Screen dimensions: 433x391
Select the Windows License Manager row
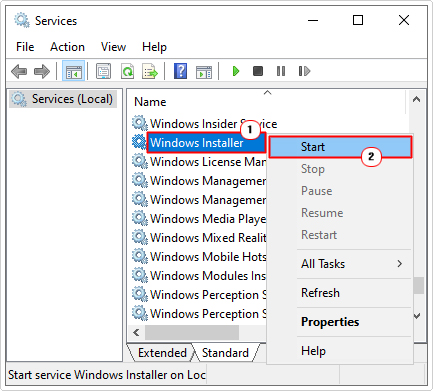pyautogui.click(x=208, y=162)
